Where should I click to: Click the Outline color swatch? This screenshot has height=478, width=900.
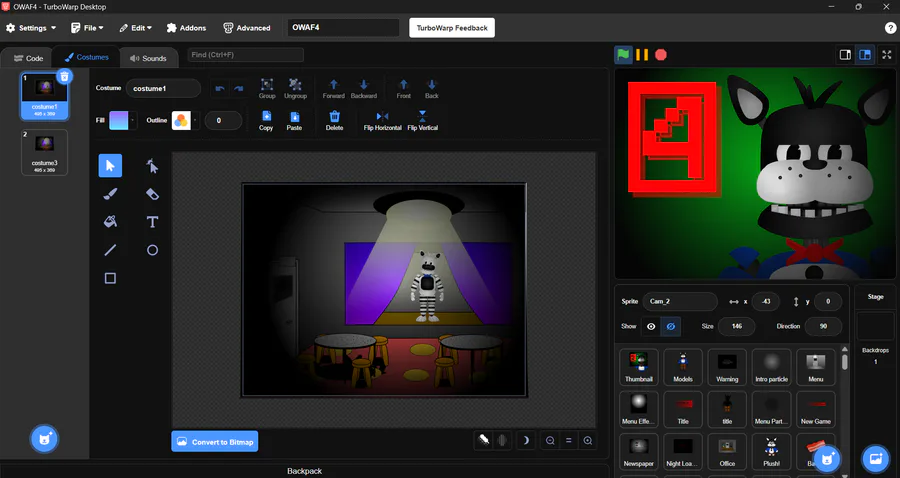(x=181, y=121)
